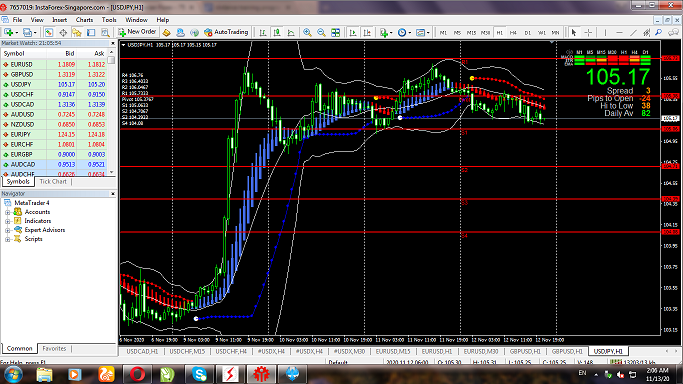This screenshot has width=683, height=384.
Task: Expand the Indicators tree node
Action: point(7,221)
